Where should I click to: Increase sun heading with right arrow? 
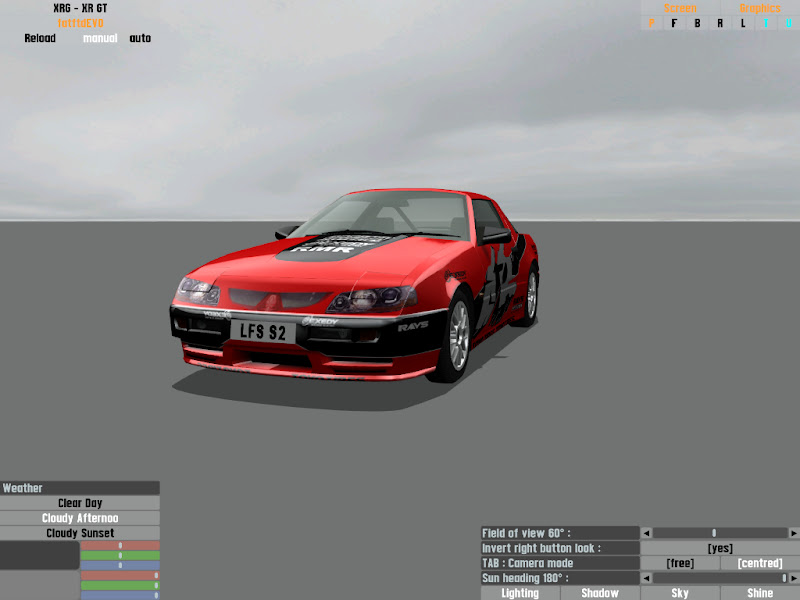click(794, 578)
